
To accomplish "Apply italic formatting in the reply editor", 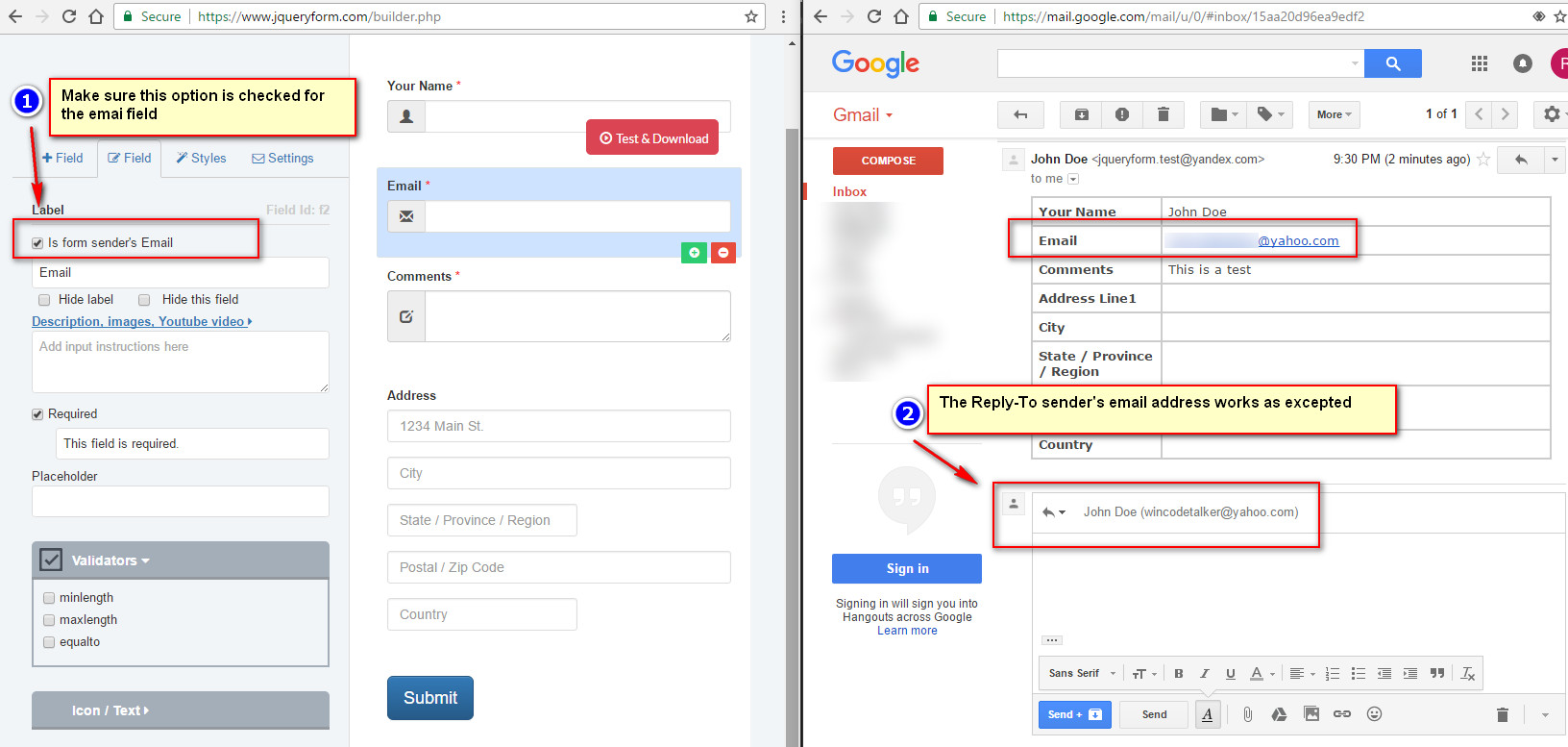I will pyautogui.click(x=1204, y=674).
